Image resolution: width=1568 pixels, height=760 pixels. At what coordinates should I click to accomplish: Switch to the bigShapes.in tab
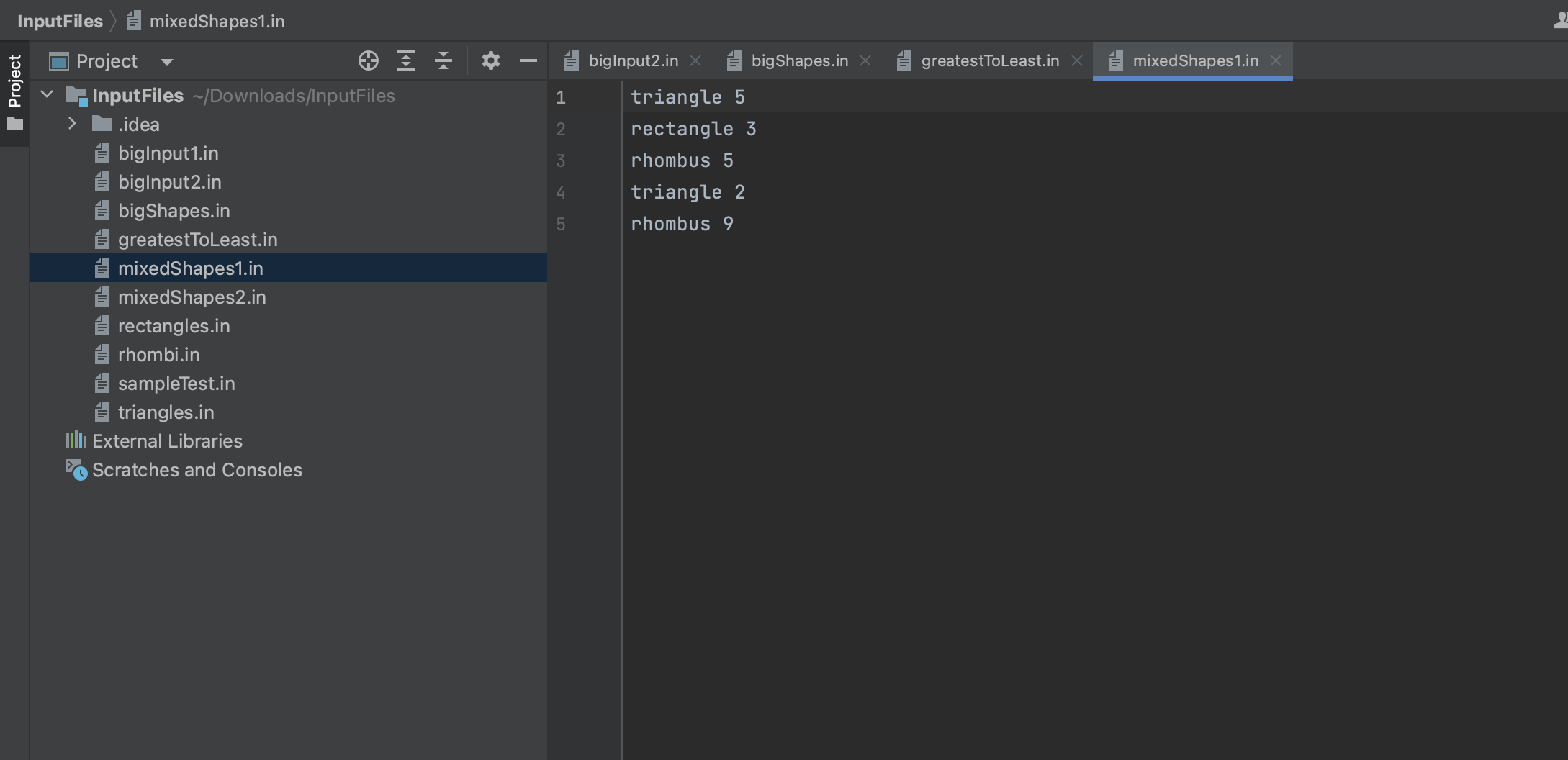tap(799, 60)
